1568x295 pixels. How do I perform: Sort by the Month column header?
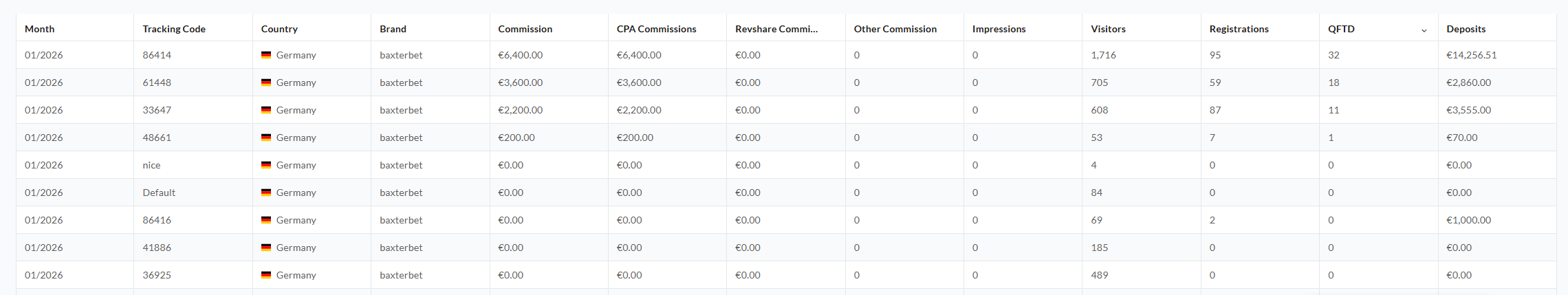40,29
